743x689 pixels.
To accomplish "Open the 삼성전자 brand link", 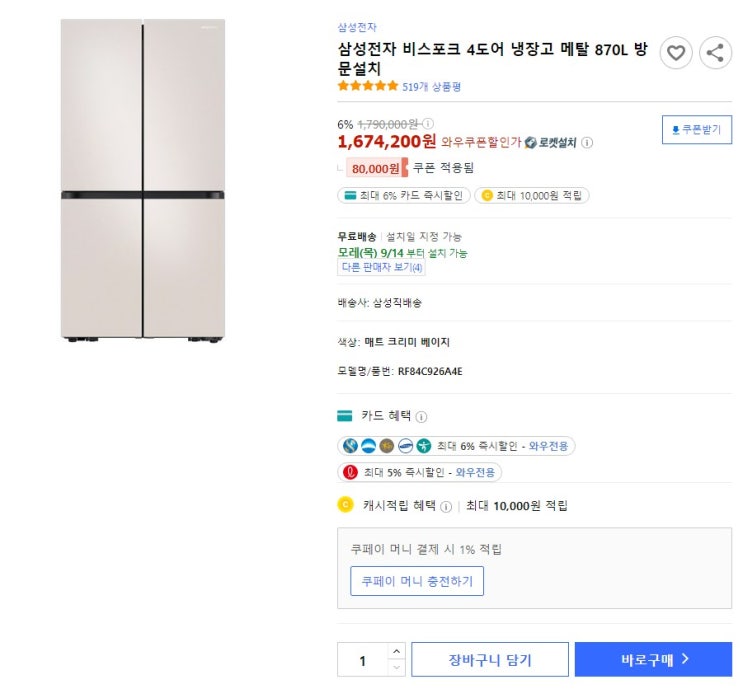I will [357, 28].
